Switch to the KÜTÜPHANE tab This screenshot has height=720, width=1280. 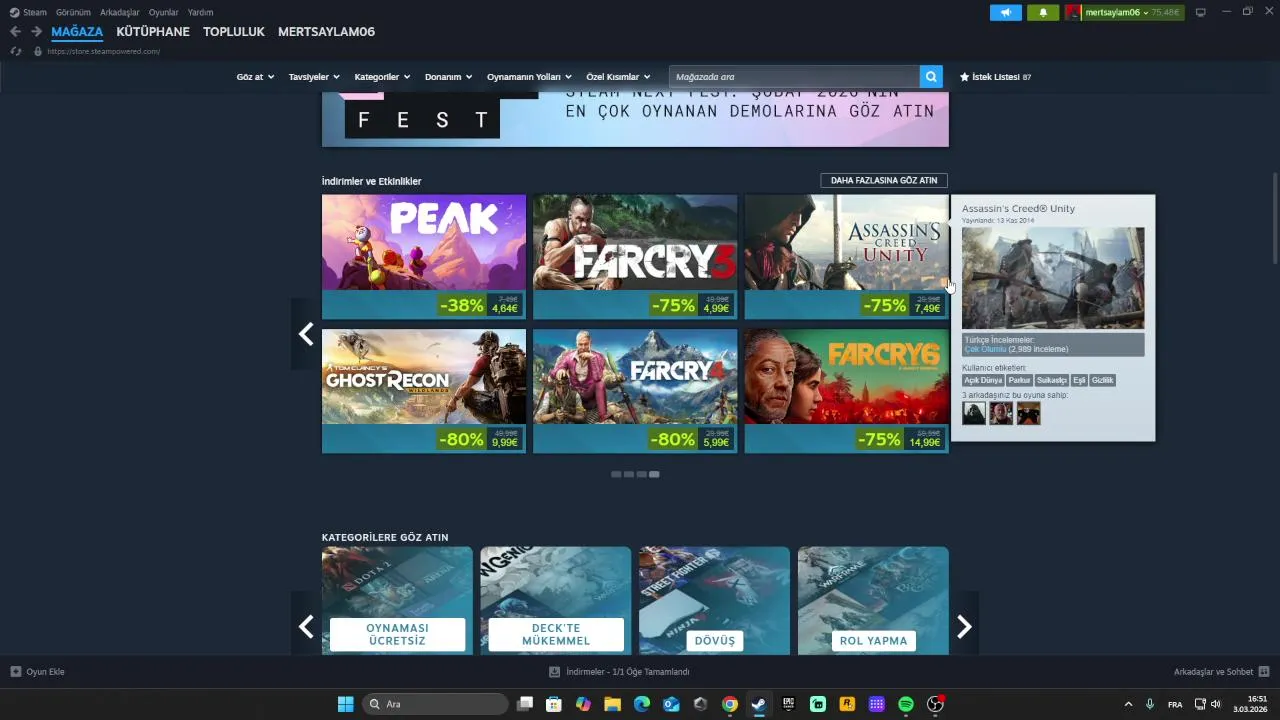(x=153, y=32)
